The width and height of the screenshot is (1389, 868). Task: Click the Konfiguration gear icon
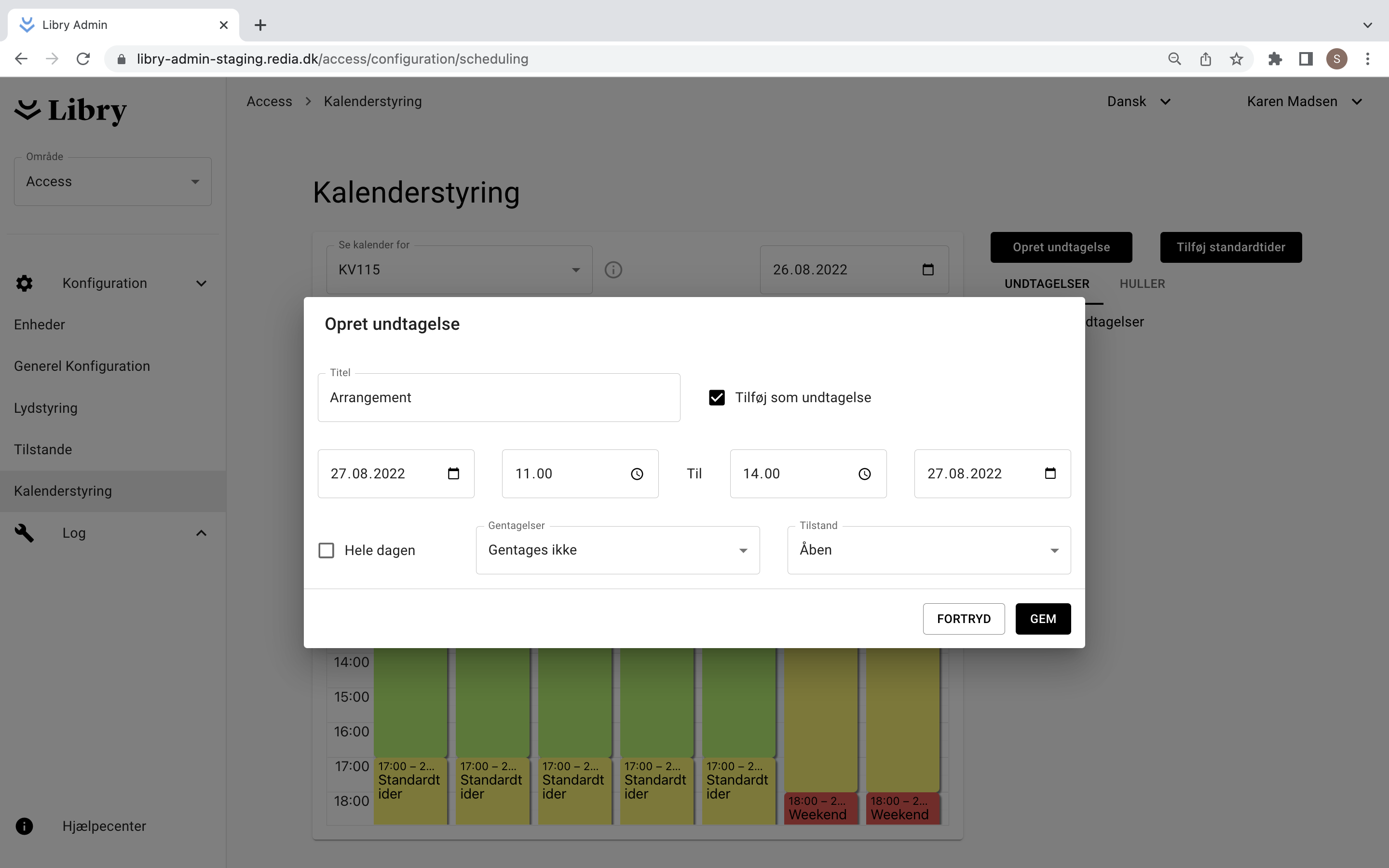pos(24,283)
